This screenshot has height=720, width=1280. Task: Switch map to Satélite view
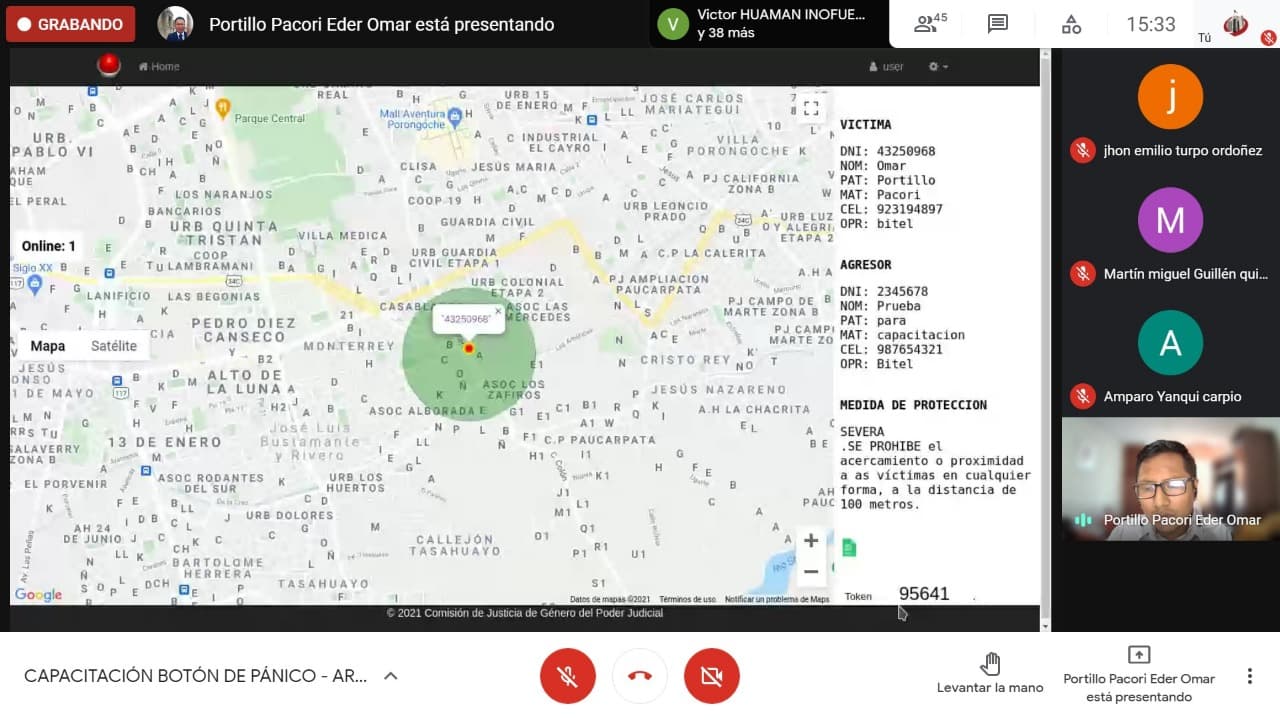click(114, 346)
